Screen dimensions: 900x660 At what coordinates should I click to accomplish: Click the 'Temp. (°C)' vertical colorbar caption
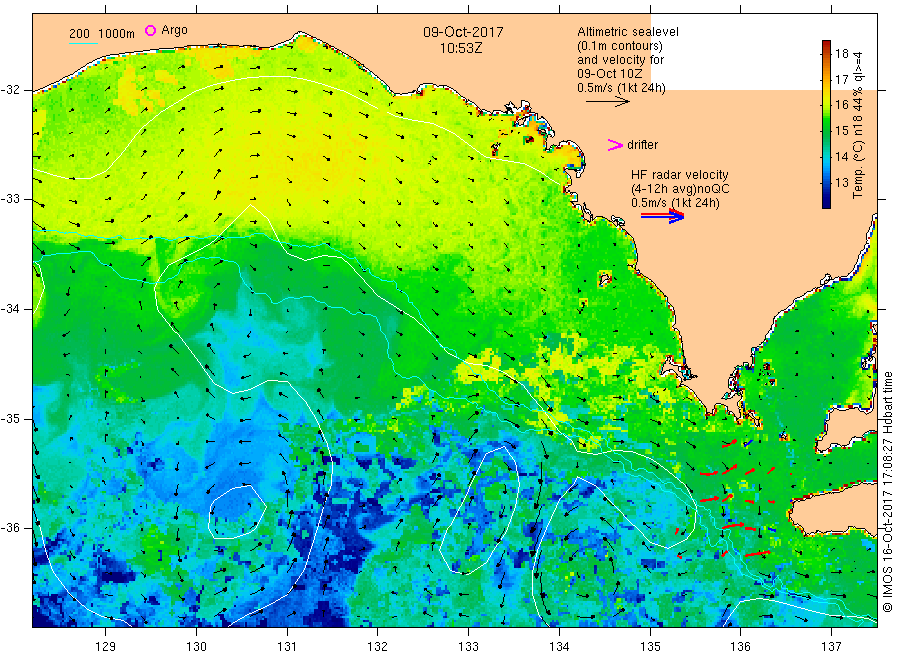(858, 170)
